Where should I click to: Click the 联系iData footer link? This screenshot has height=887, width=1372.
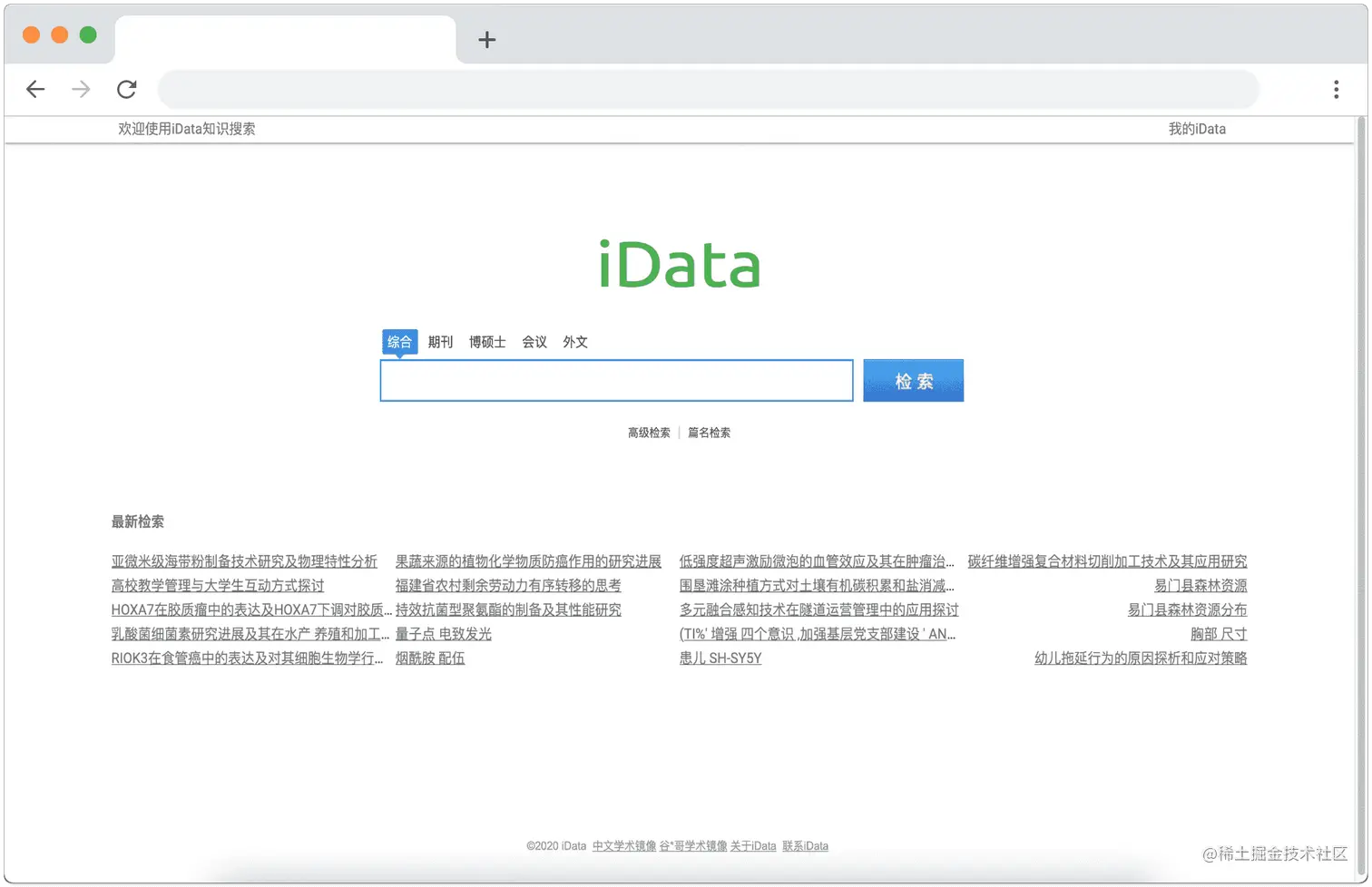(804, 845)
